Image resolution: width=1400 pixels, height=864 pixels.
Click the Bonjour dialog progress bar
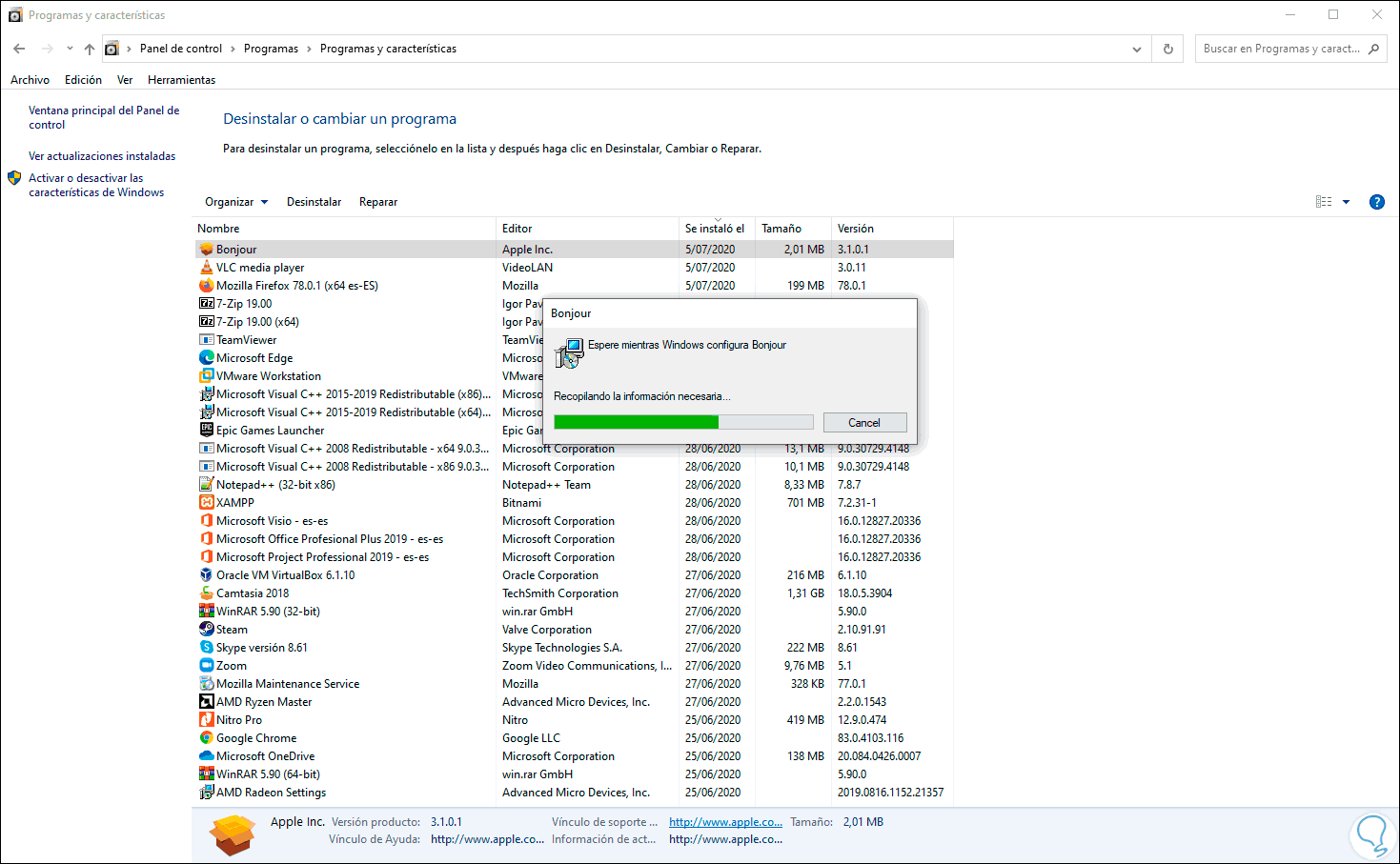683,422
